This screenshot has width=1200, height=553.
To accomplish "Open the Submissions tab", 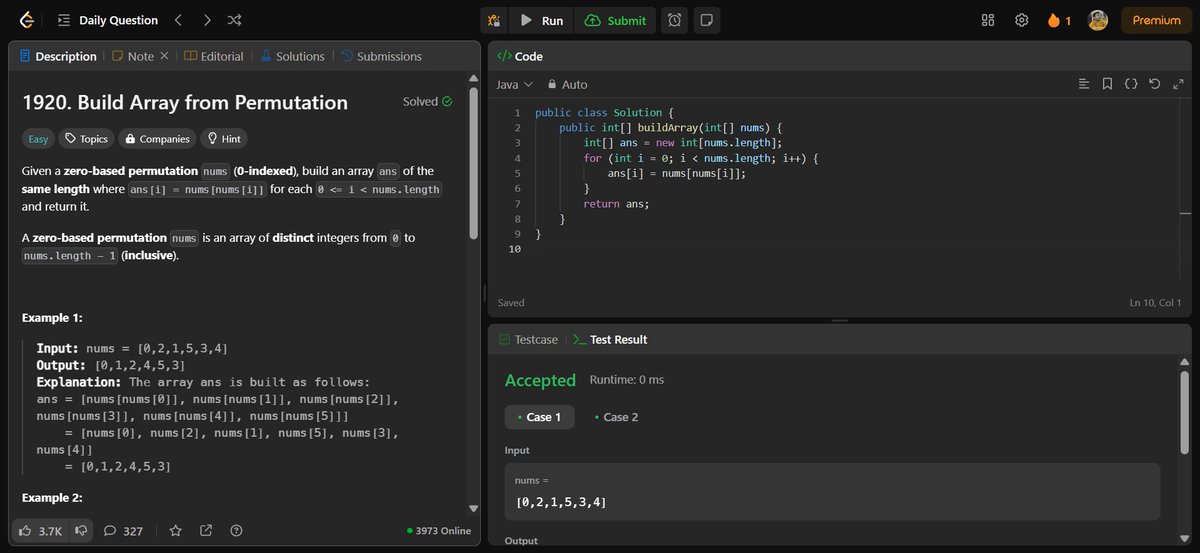I will (381, 56).
